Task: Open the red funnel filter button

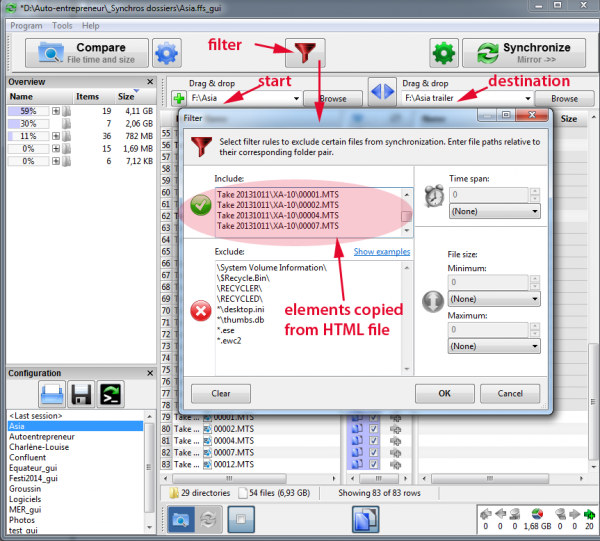Action: tap(305, 53)
